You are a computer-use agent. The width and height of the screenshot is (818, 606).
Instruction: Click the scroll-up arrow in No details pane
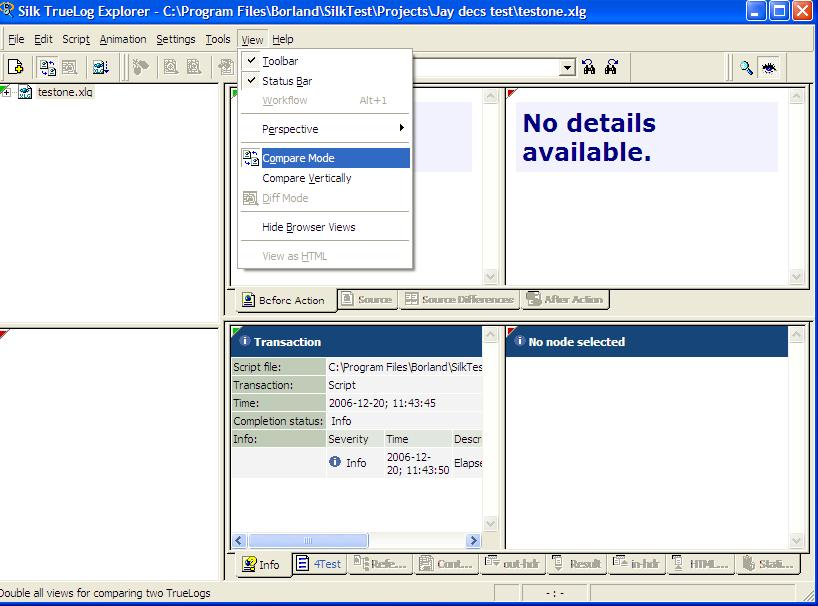click(796, 96)
